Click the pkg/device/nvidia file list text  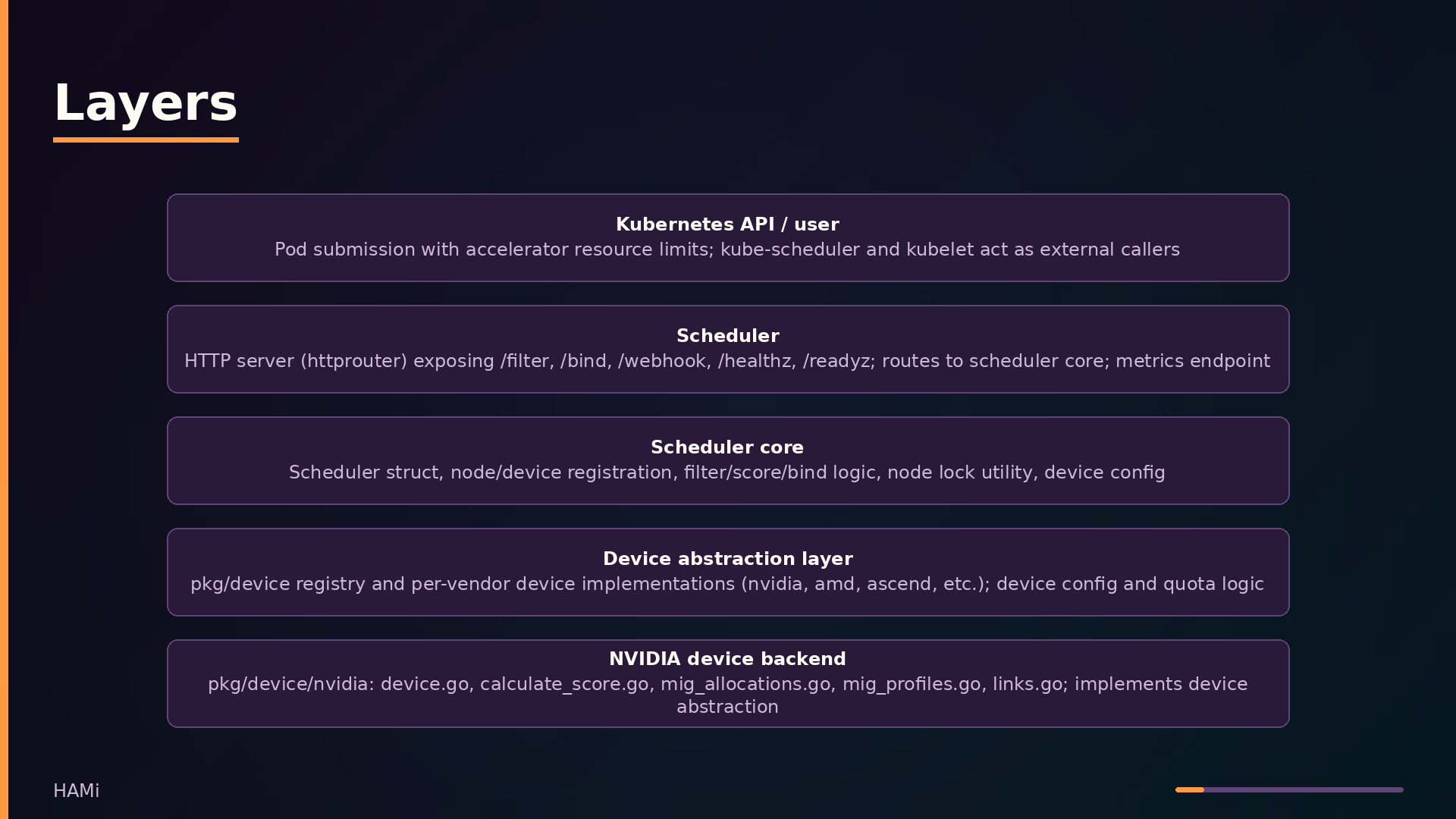coord(727,695)
